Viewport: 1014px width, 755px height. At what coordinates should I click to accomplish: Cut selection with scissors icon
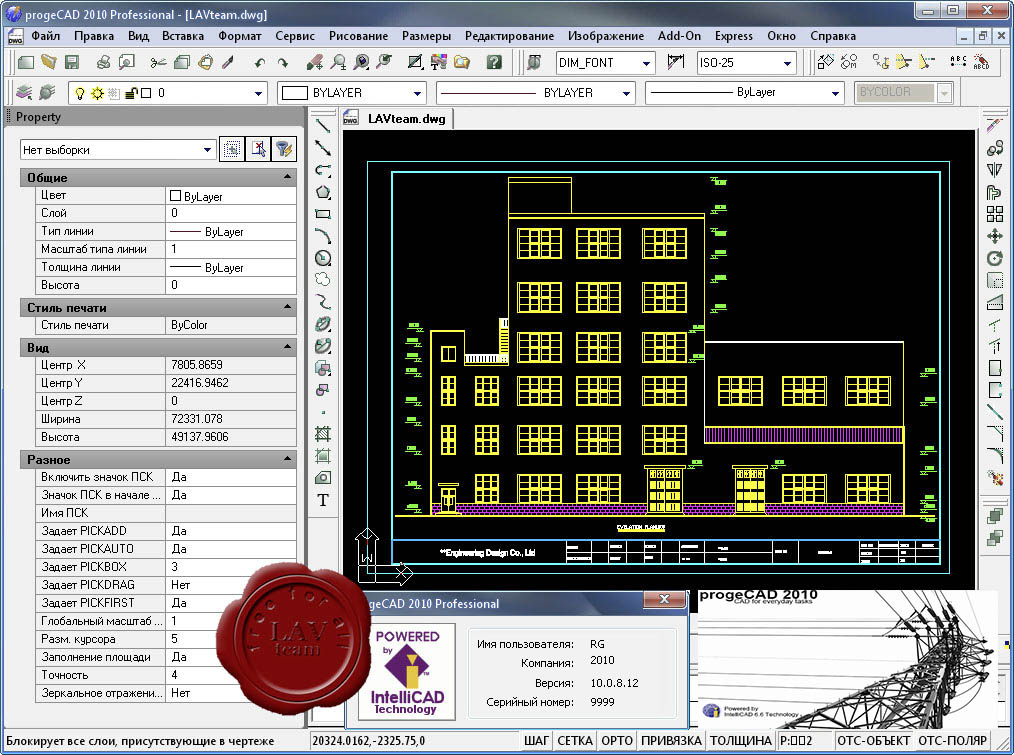tap(158, 62)
